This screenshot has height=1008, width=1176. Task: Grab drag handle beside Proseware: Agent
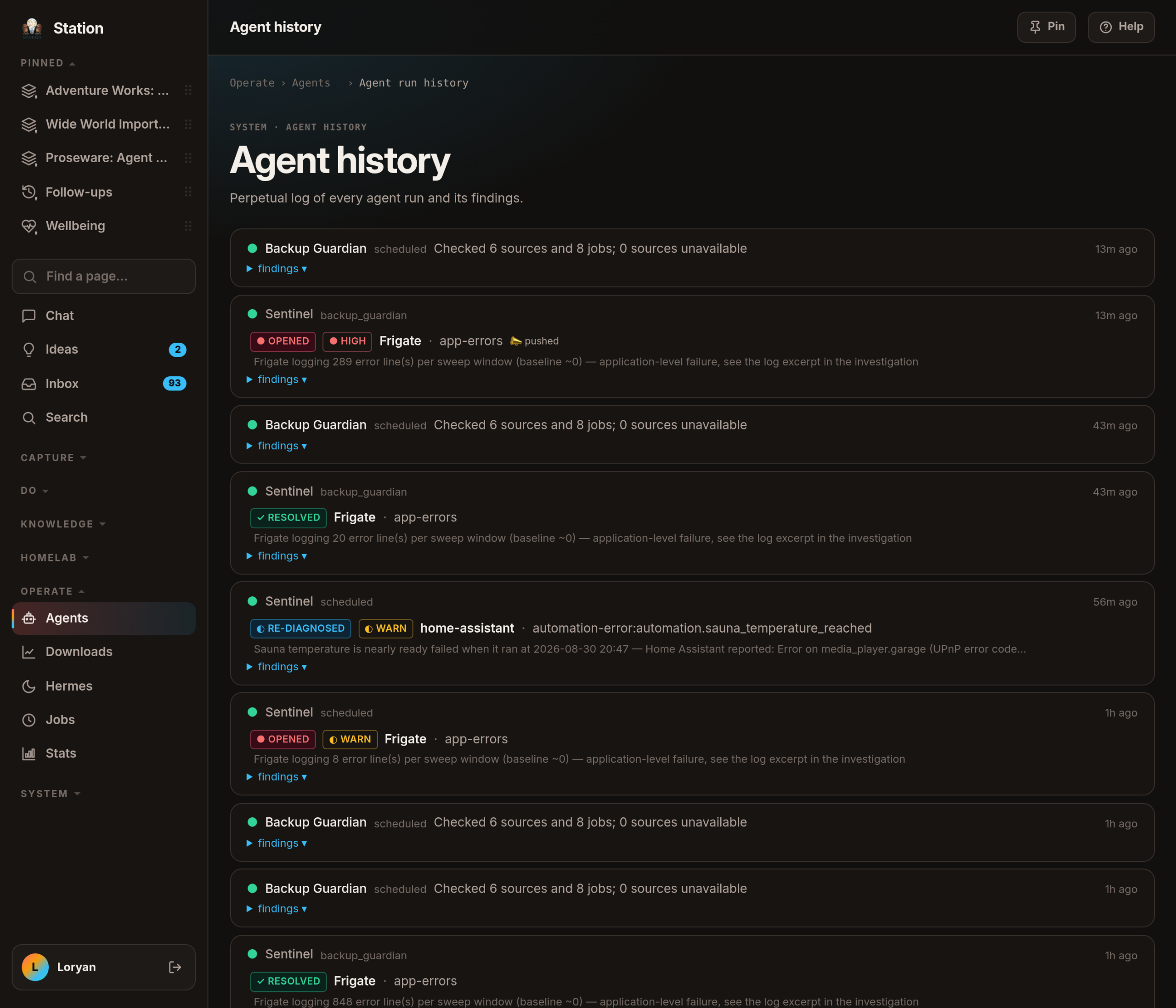coord(188,158)
